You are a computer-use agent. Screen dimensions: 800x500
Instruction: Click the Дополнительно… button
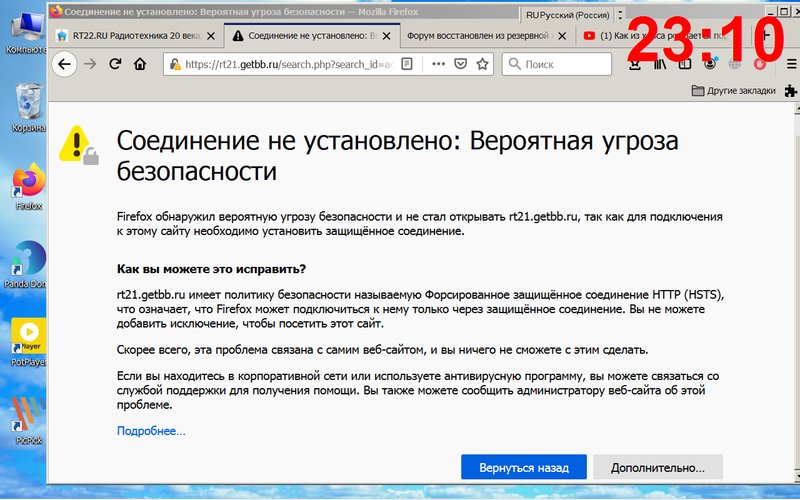(x=658, y=467)
